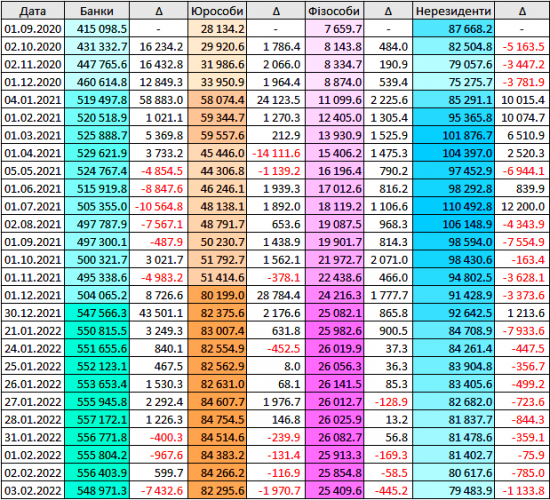The height and width of the screenshot is (500, 550).
Task: Click the Банки value 415 098.5
Action: coord(97,29)
